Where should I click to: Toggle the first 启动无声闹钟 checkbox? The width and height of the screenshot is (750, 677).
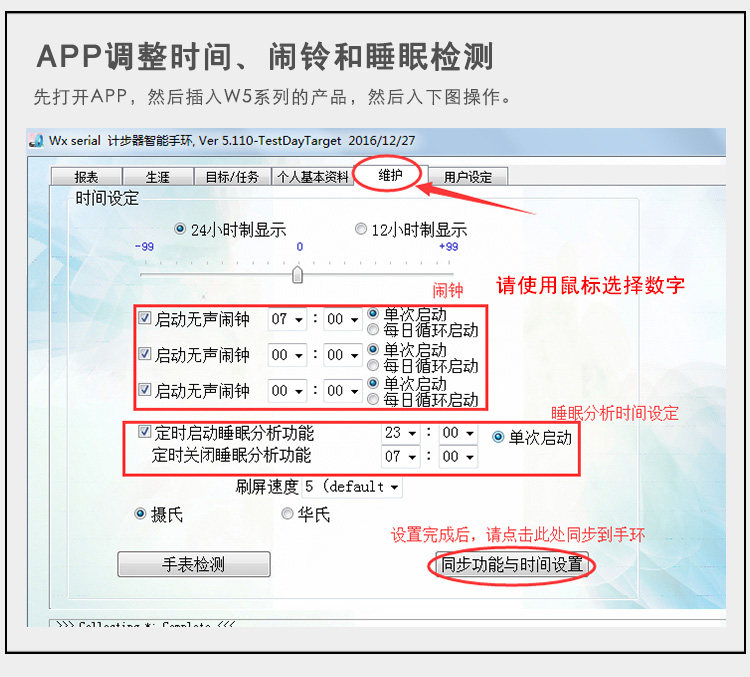tap(144, 319)
